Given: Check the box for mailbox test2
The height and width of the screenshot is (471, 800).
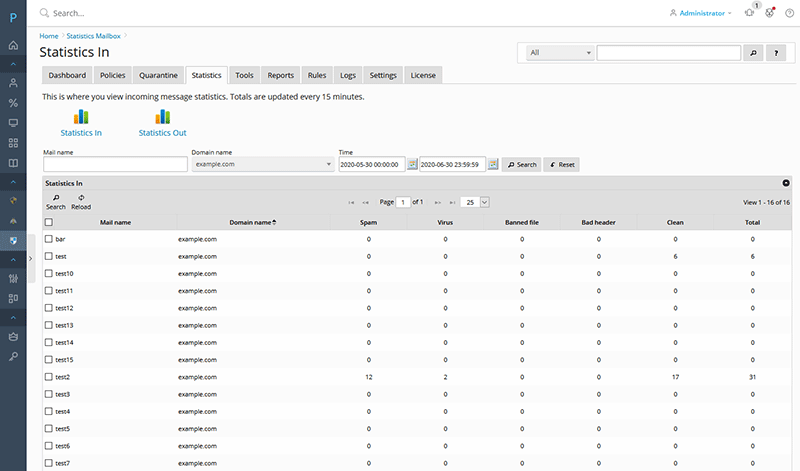Looking at the screenshot, I should 48,377.
